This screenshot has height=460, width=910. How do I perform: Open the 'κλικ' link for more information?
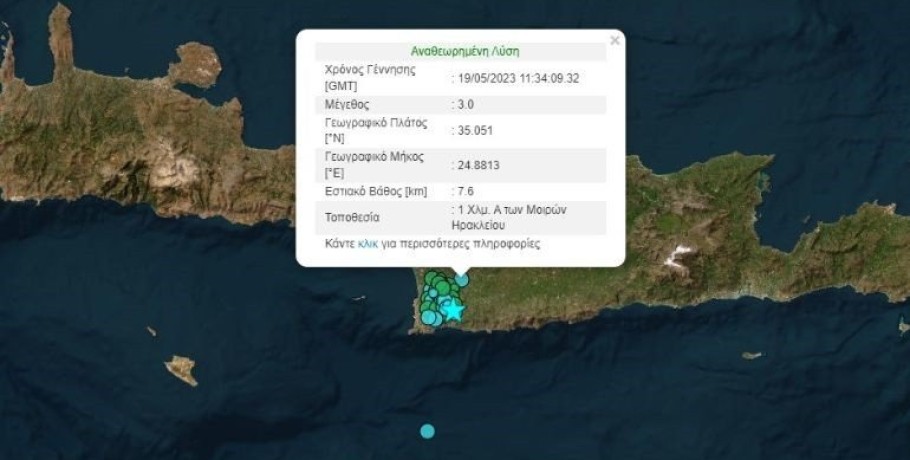pyautogui.click(x=367, y=244)
